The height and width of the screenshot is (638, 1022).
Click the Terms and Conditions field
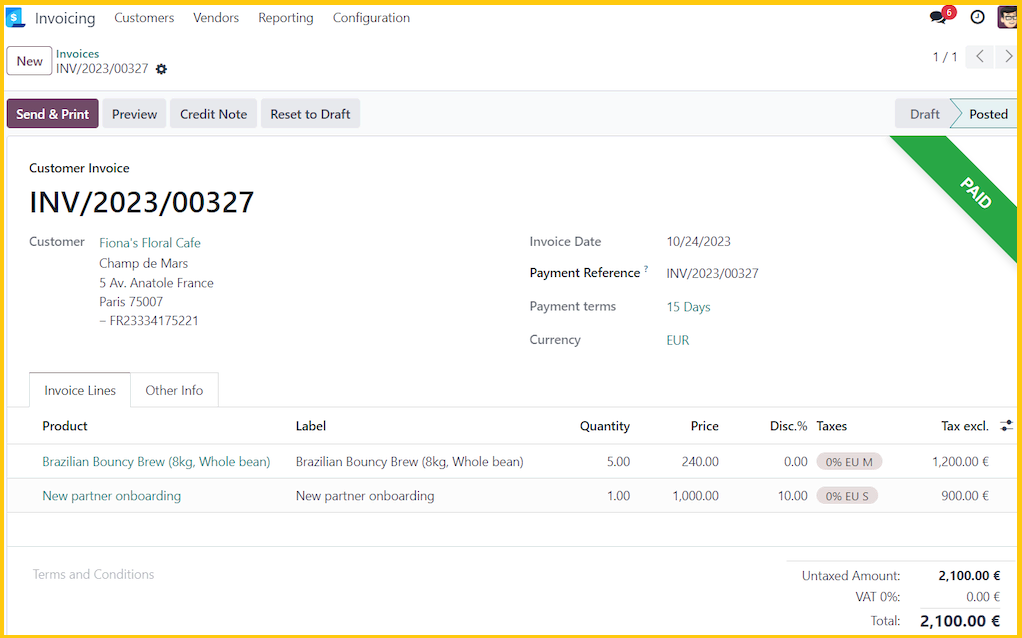pyautogui.click(x=93, y=574)
